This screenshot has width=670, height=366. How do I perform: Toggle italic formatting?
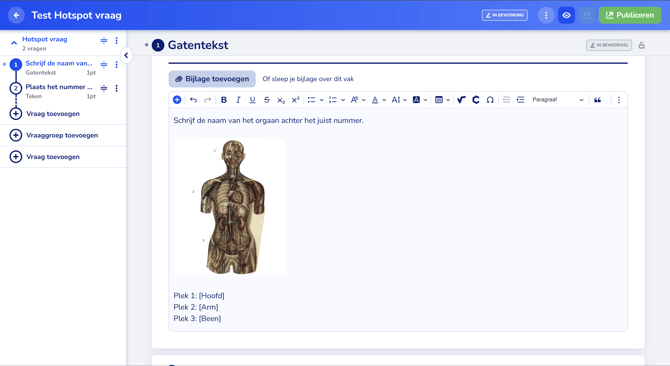238,100
